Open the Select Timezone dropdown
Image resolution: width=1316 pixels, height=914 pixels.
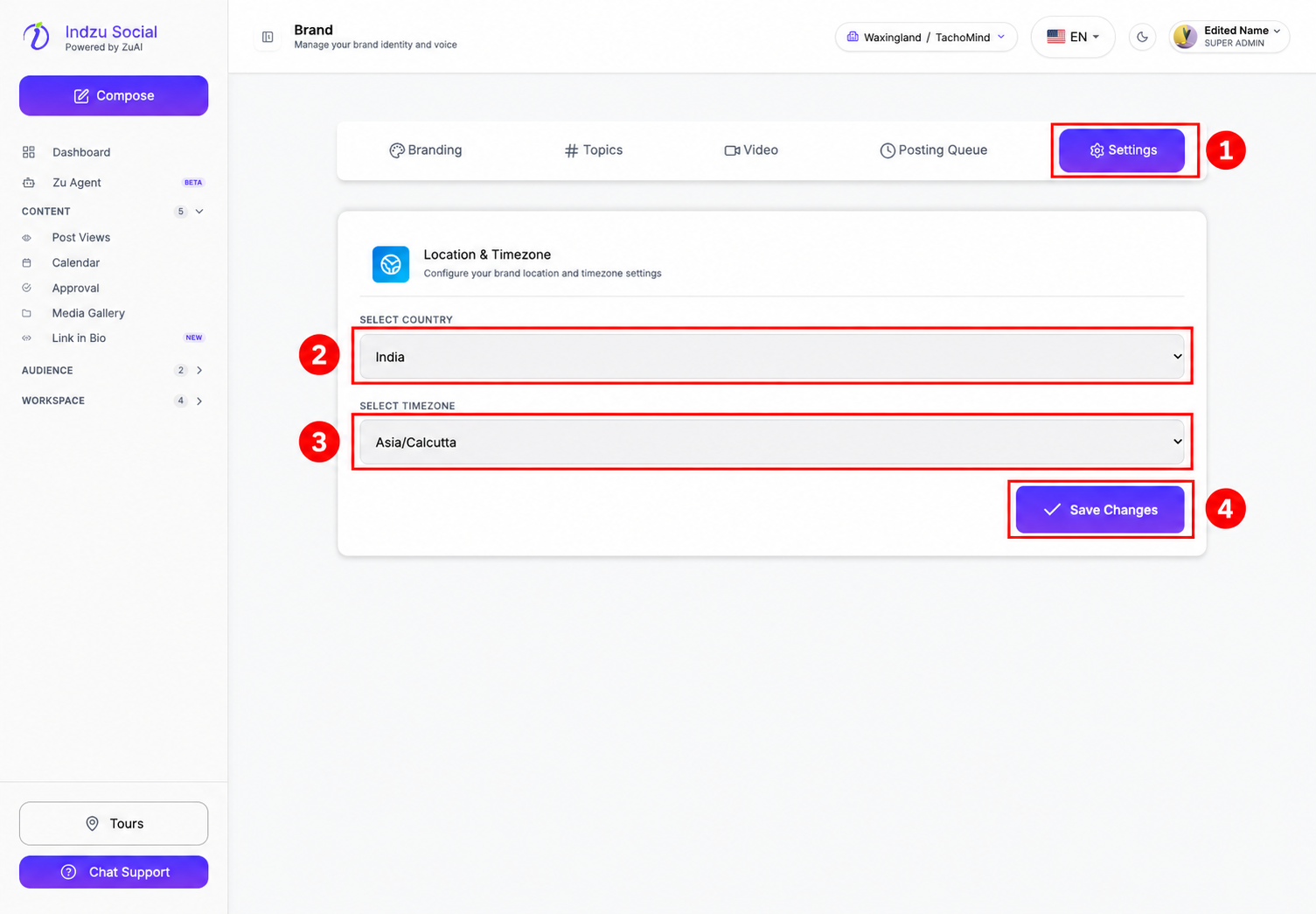772,442
